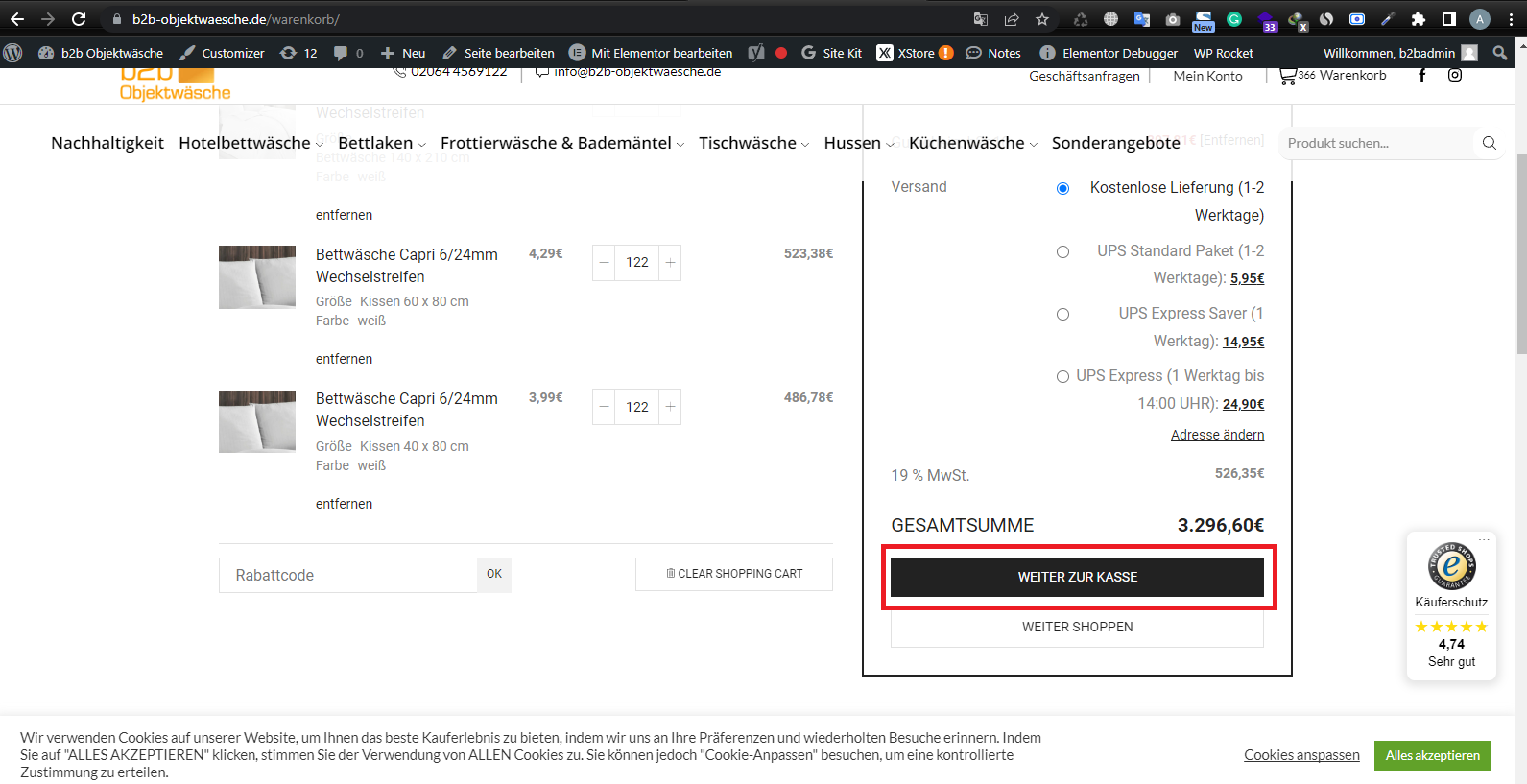
Task: Open the pending updates icon showing 12
Action: coord(298,53)
